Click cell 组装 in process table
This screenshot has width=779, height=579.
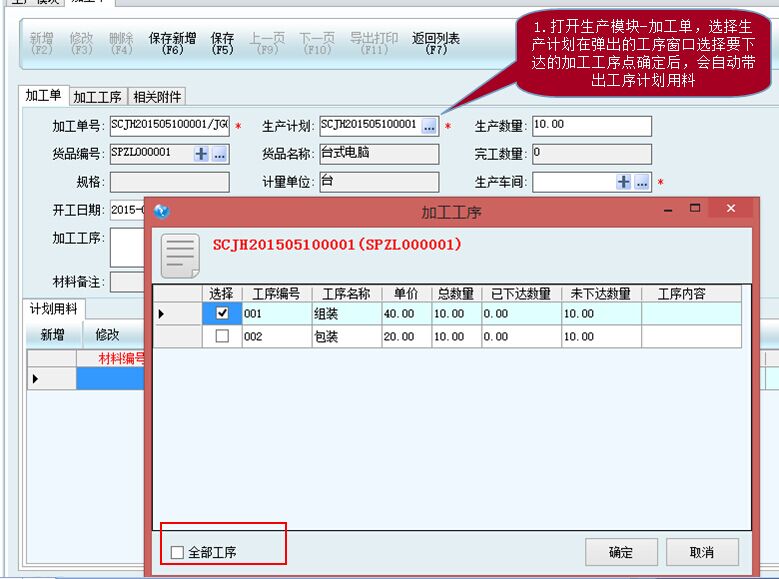coord(346,314)
